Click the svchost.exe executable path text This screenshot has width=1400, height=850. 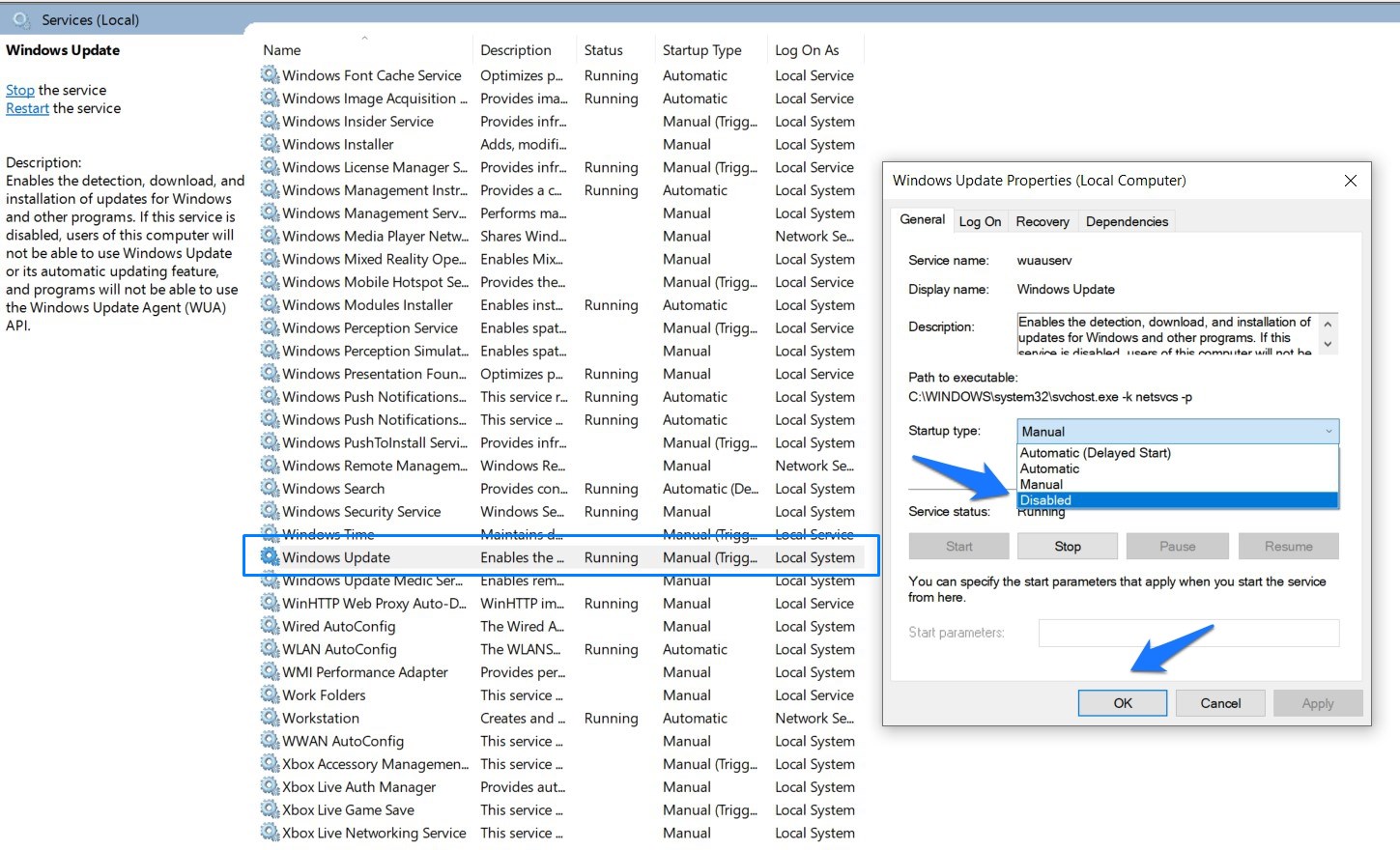pyautogui.click(x=1050, y=397)
